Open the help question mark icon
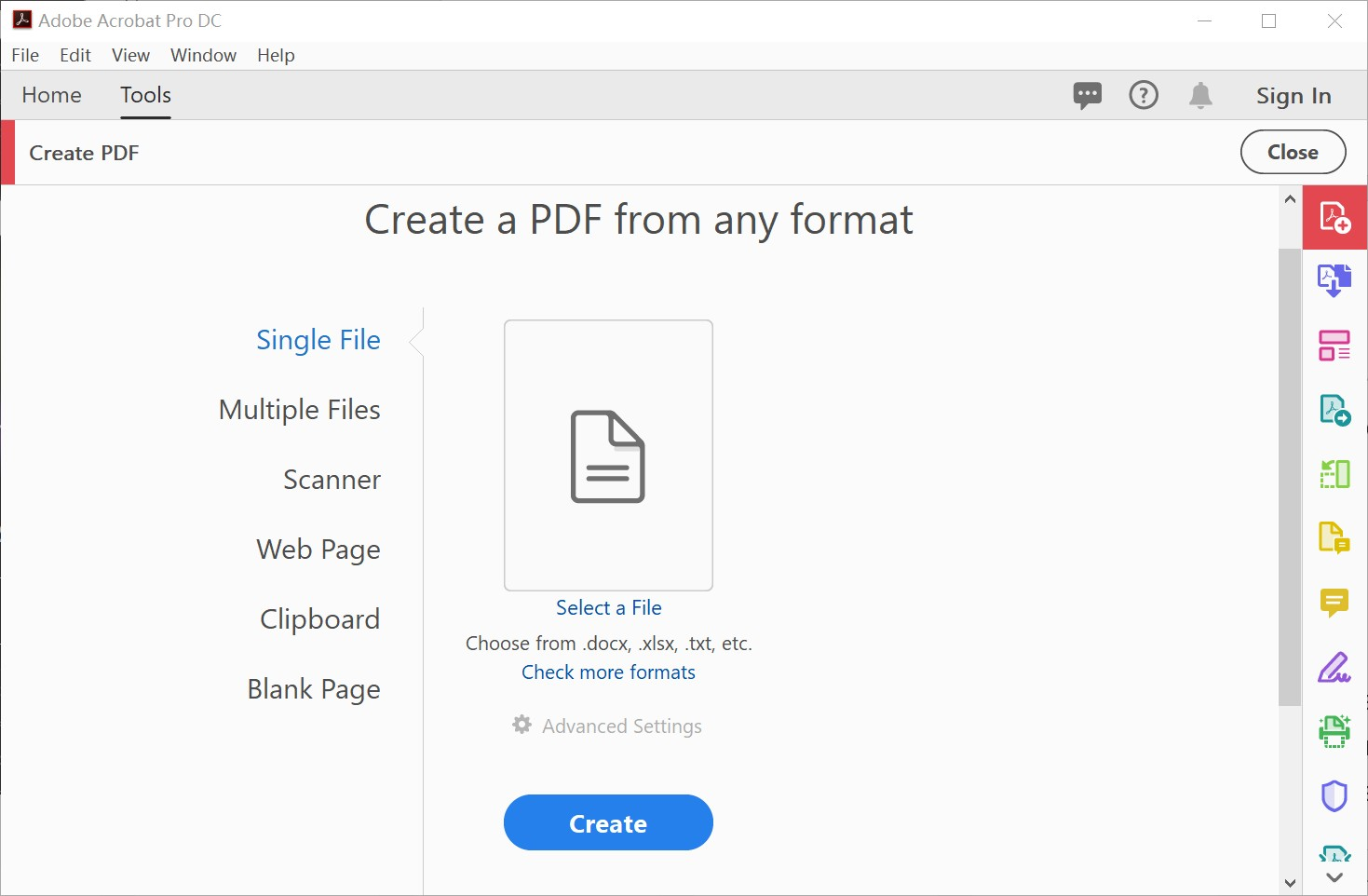 [1144, 95]
